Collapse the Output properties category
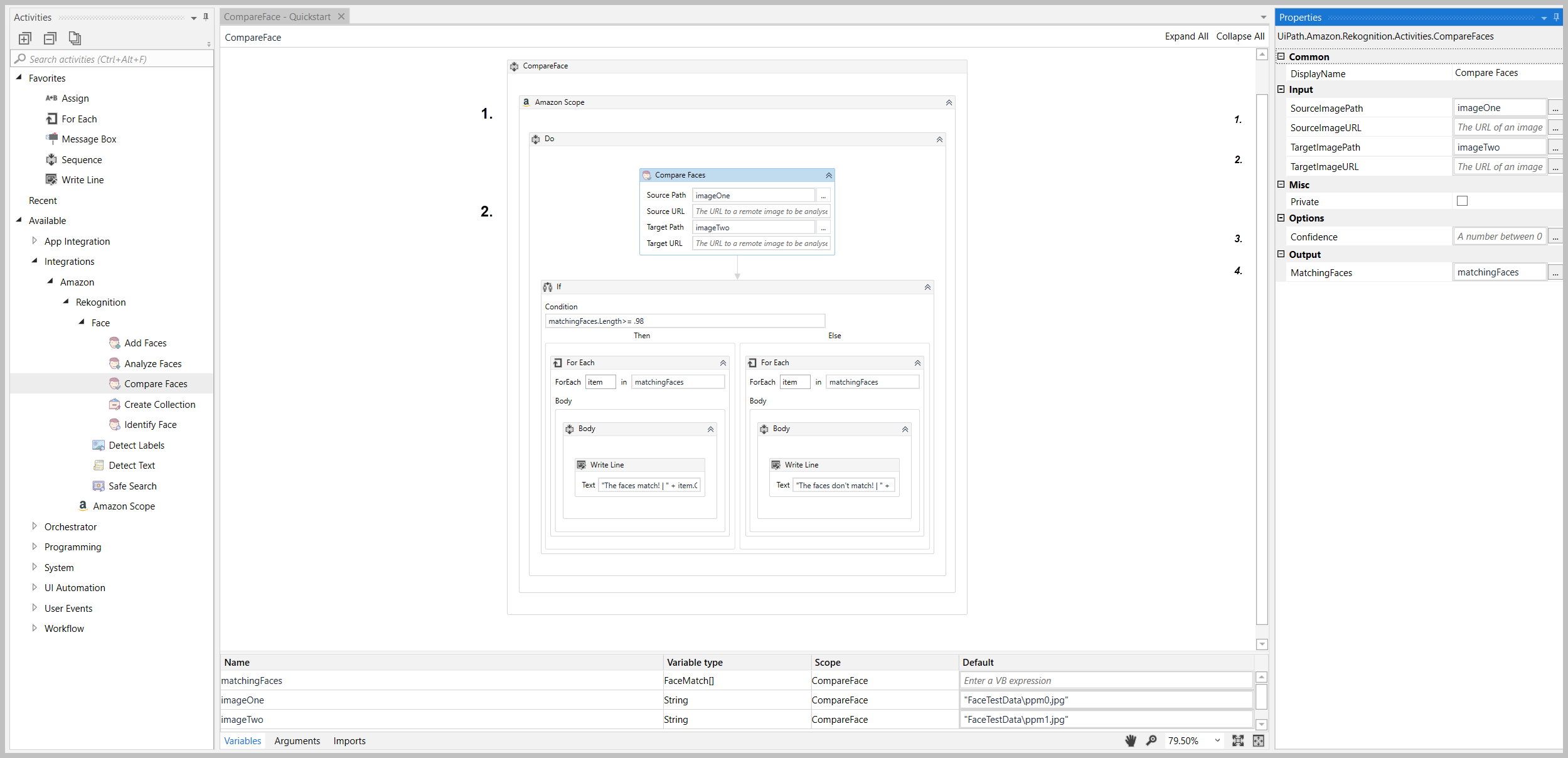Viewport: 1568px width, 758px height. click(x=1281, y=254)
